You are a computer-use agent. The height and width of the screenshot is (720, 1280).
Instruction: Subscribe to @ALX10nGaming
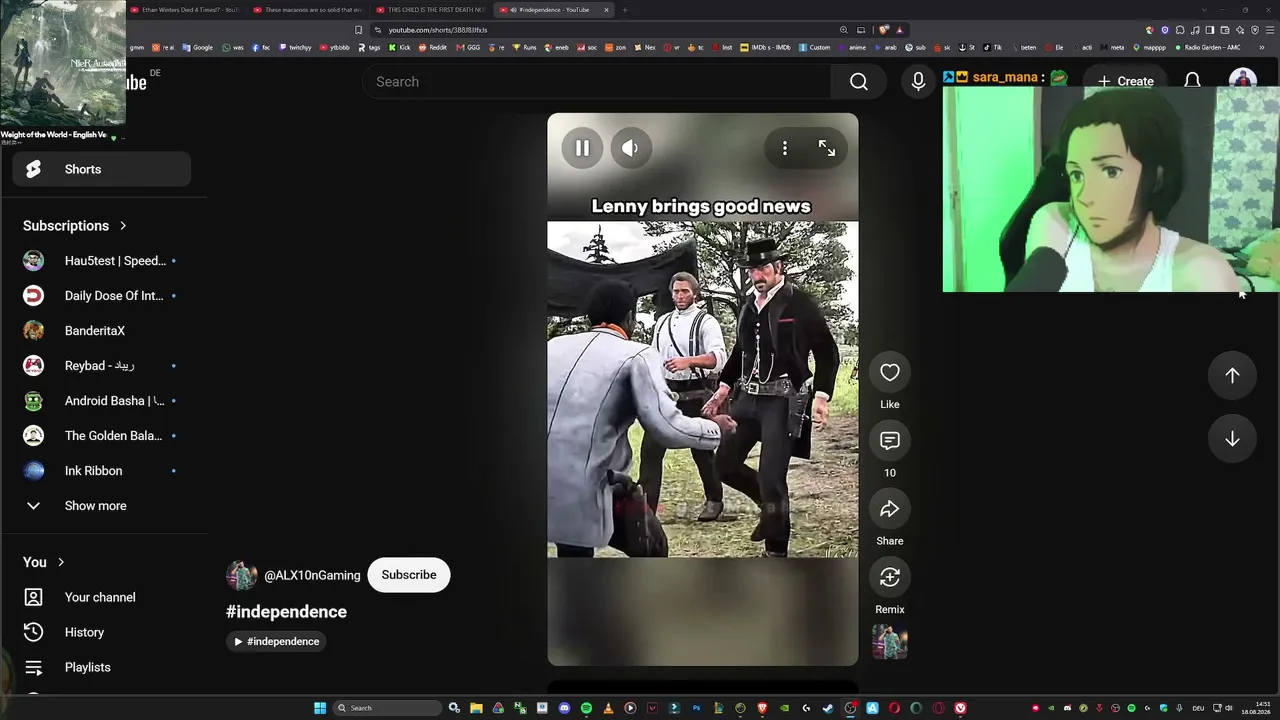tap(409, 575)
